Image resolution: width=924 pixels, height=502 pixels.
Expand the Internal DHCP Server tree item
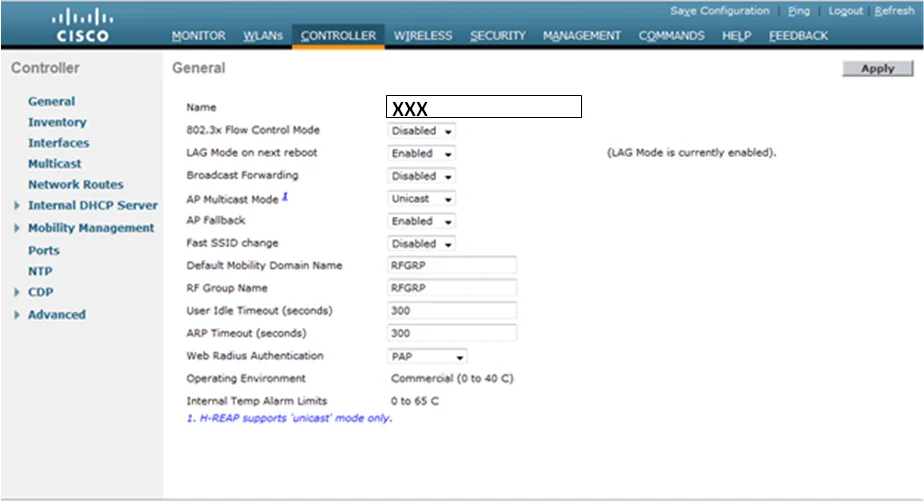18,206
